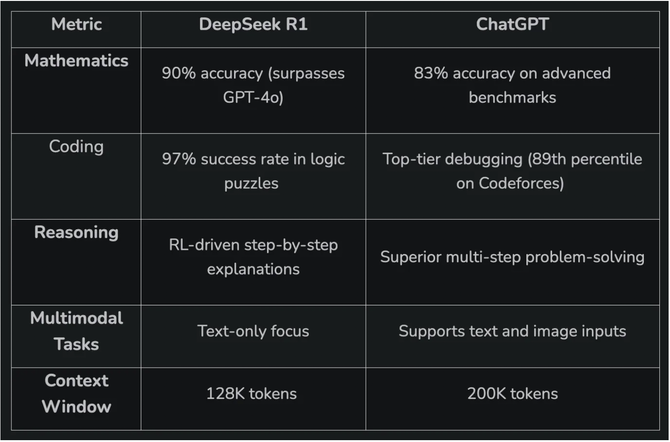Click the 128K tokens cell

tap(252, 394)
